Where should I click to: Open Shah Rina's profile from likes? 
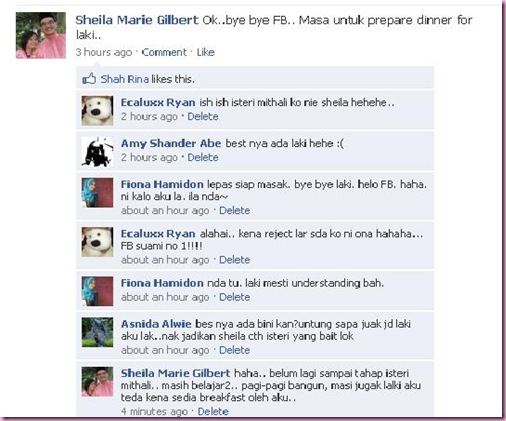coord(125,79)
